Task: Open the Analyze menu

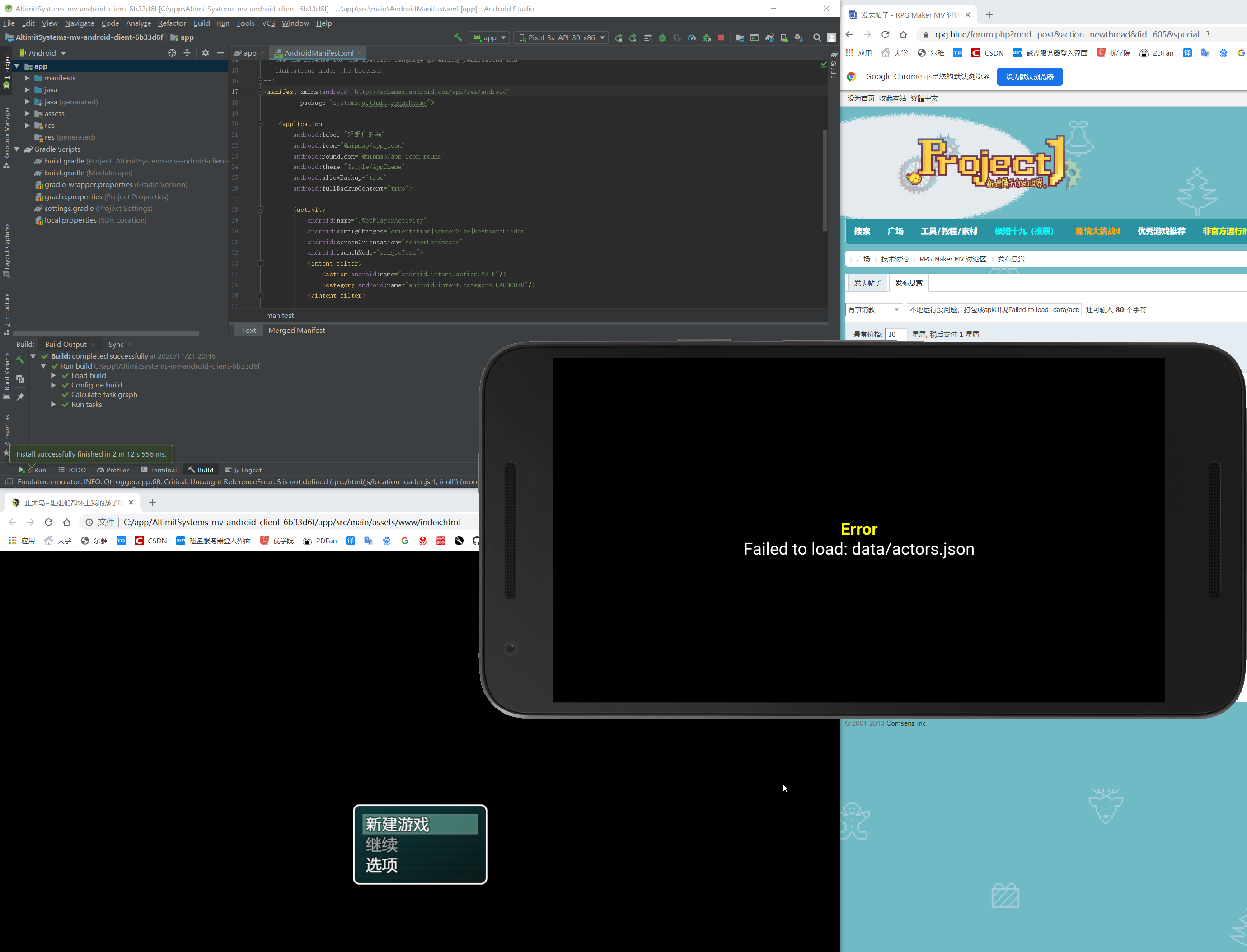Action: coord(138,23)
